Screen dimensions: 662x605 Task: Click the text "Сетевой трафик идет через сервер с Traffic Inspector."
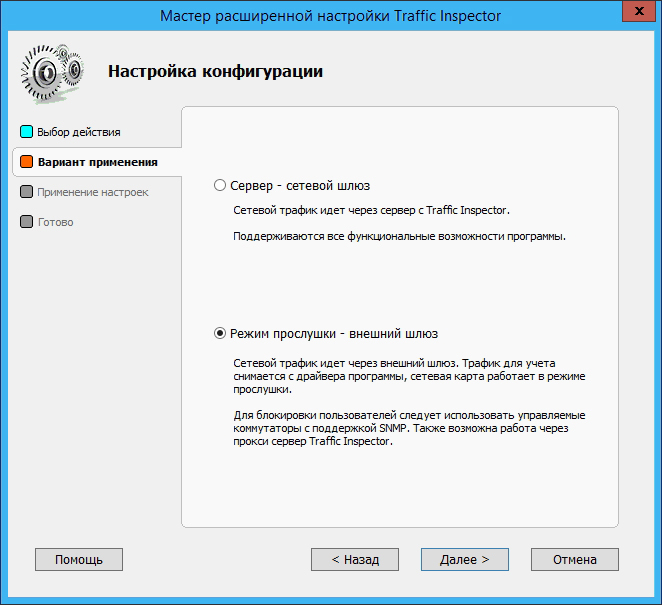point(372,210)
